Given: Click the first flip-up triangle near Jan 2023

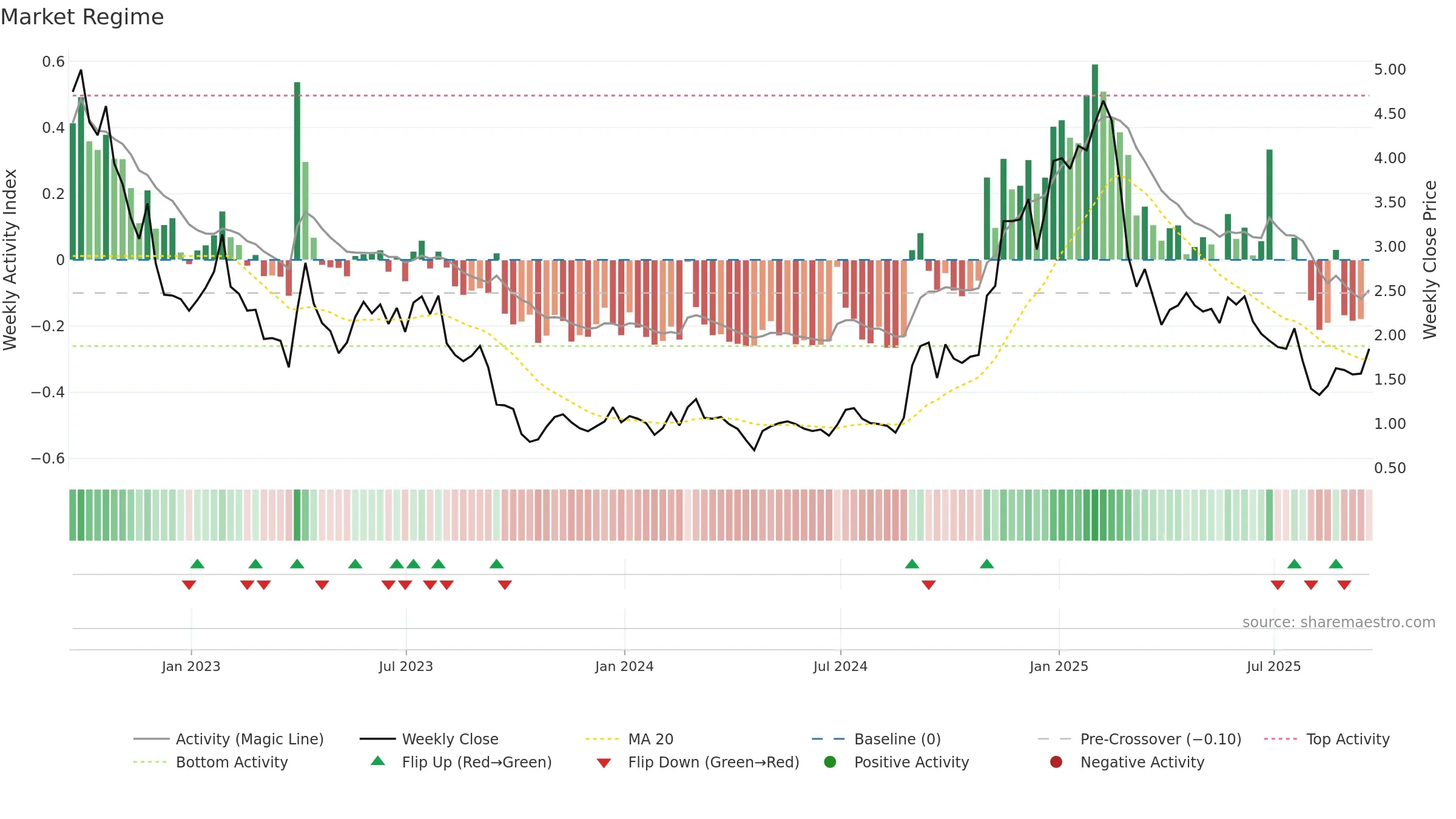Looking at the screenshot, I should pos(197,564).
